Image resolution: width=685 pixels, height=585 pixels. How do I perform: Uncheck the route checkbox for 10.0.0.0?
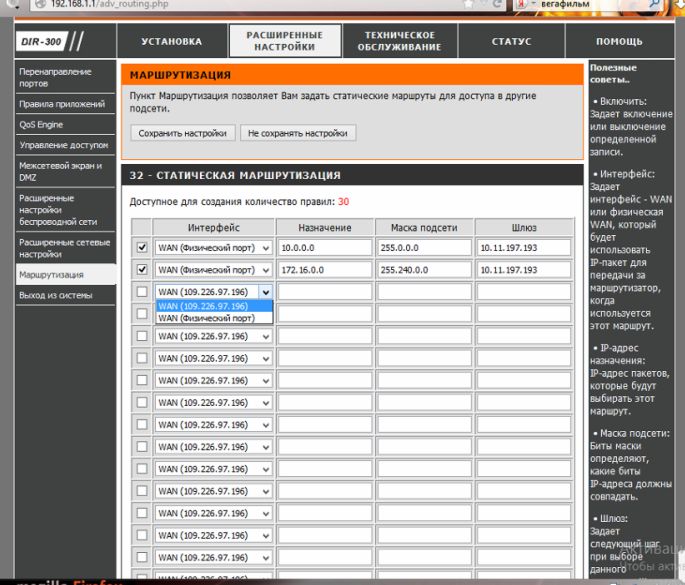click(141, 247)
